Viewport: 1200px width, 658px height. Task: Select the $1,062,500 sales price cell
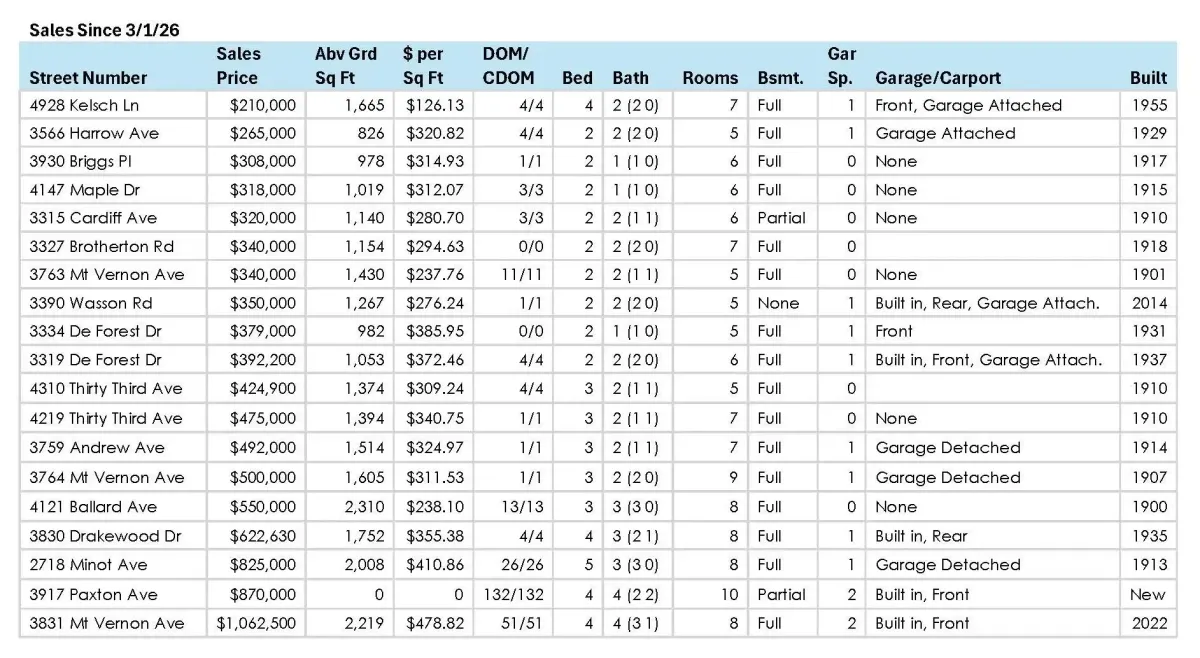click(x=256, y=623)
